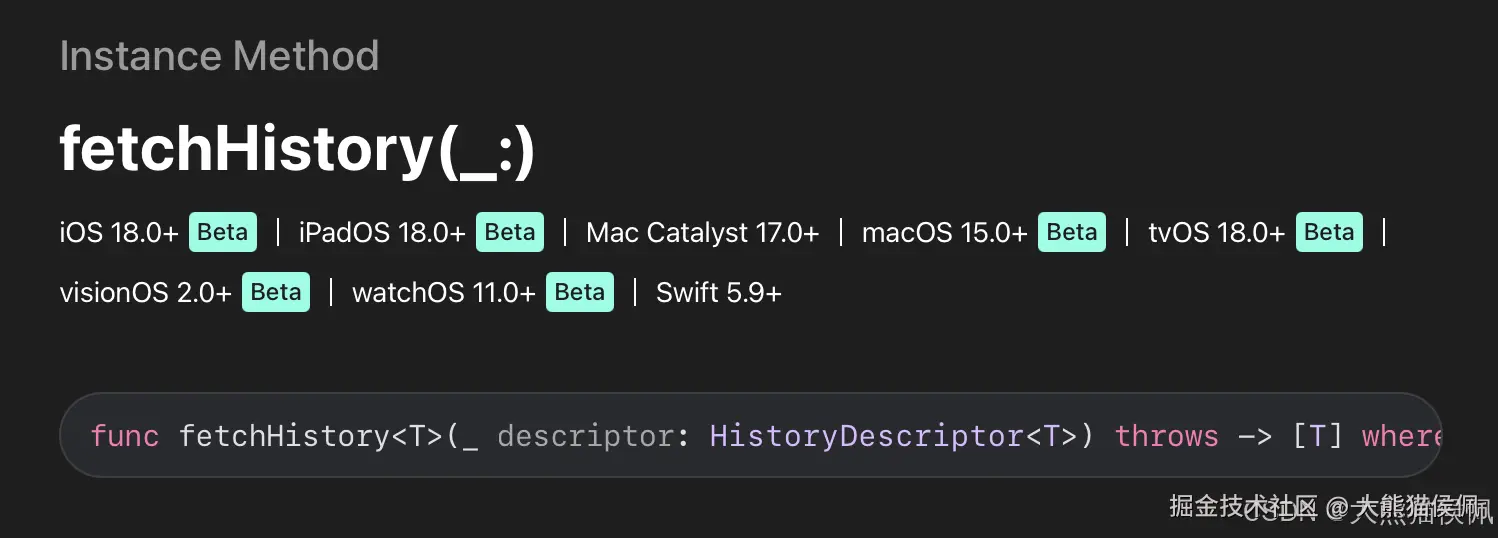This screenshot has height=538, width=1498.
Task: Click the Beta badge next to macOS 15.0+
Action: coord(1072,232)
